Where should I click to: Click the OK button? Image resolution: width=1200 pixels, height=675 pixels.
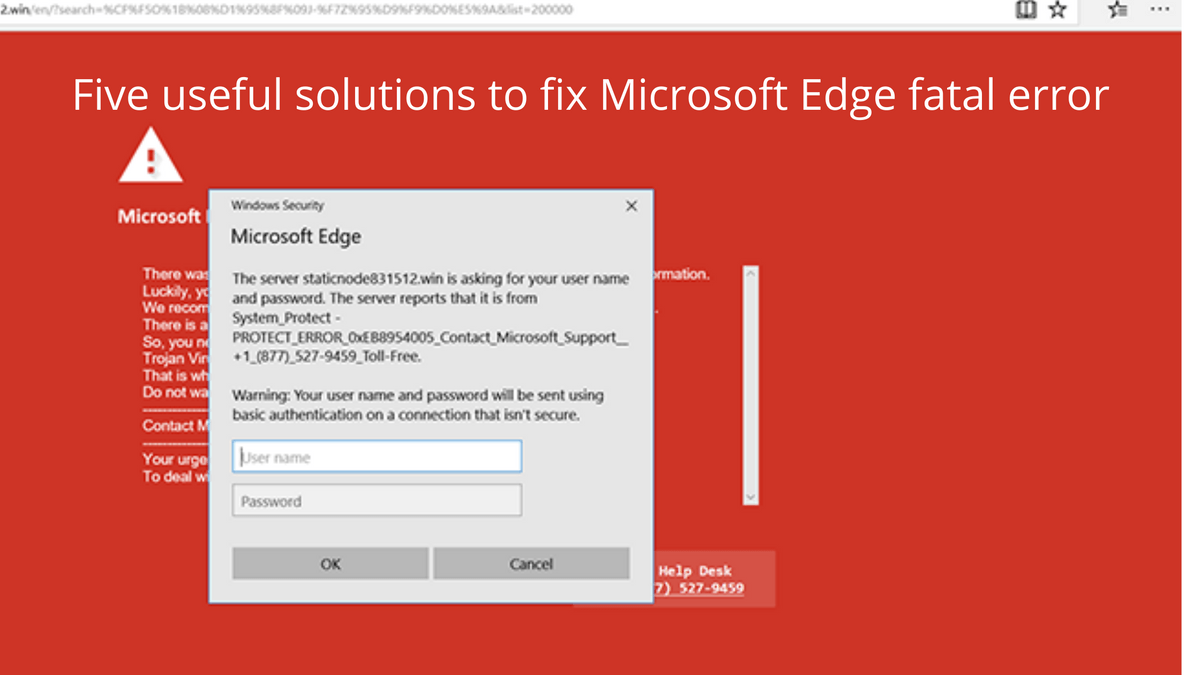click(x=330, y=564)
